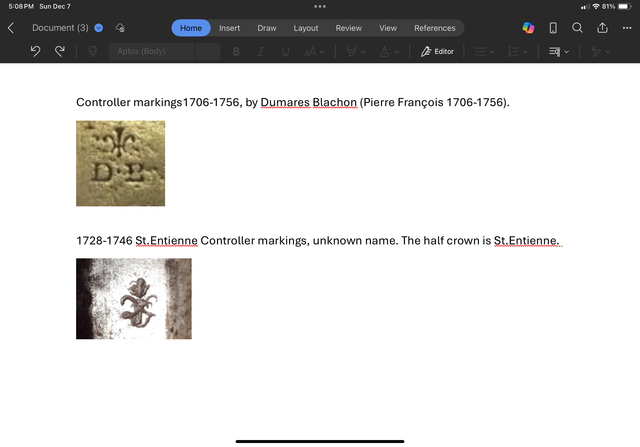
Task: Toggle underline formatting
Action: coord(285,51)
